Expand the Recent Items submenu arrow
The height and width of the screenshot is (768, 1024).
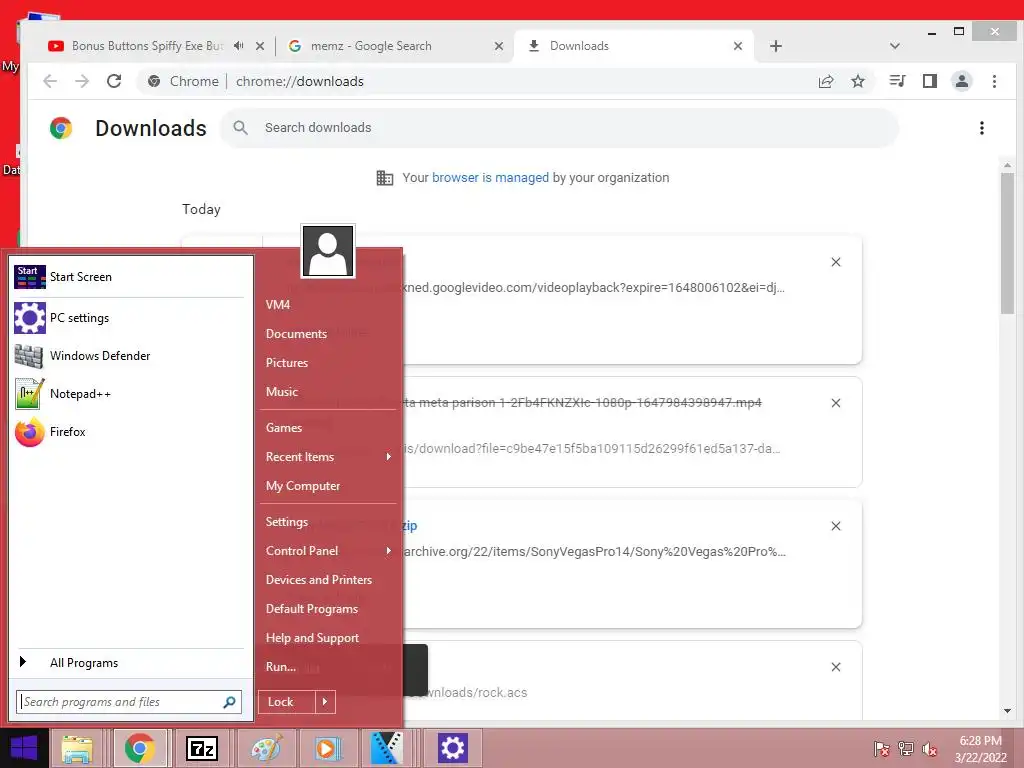[x=389, y=456]
